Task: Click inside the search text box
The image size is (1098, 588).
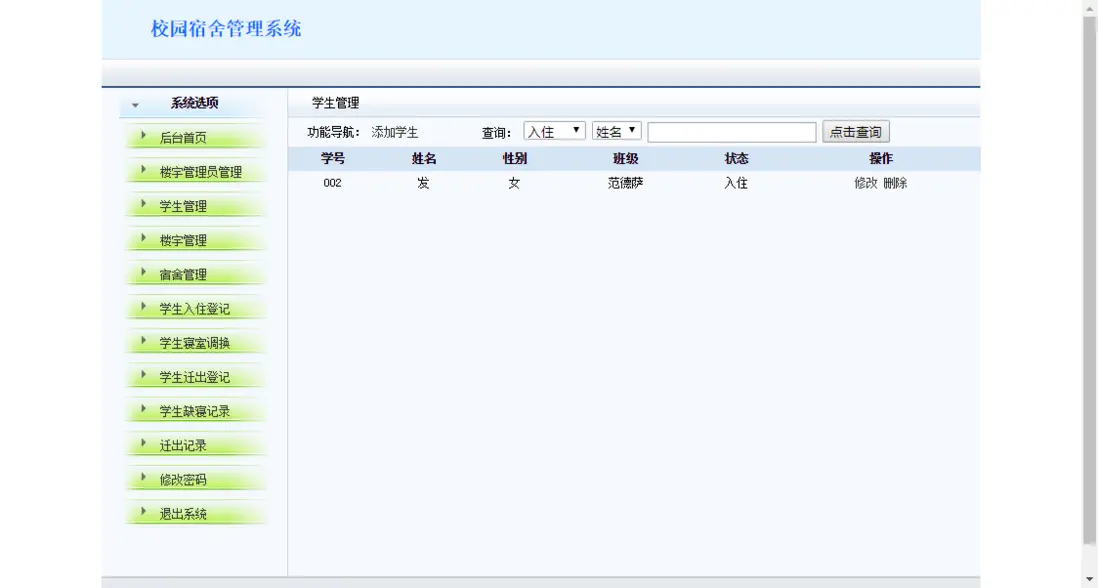Action: point(732,130)
